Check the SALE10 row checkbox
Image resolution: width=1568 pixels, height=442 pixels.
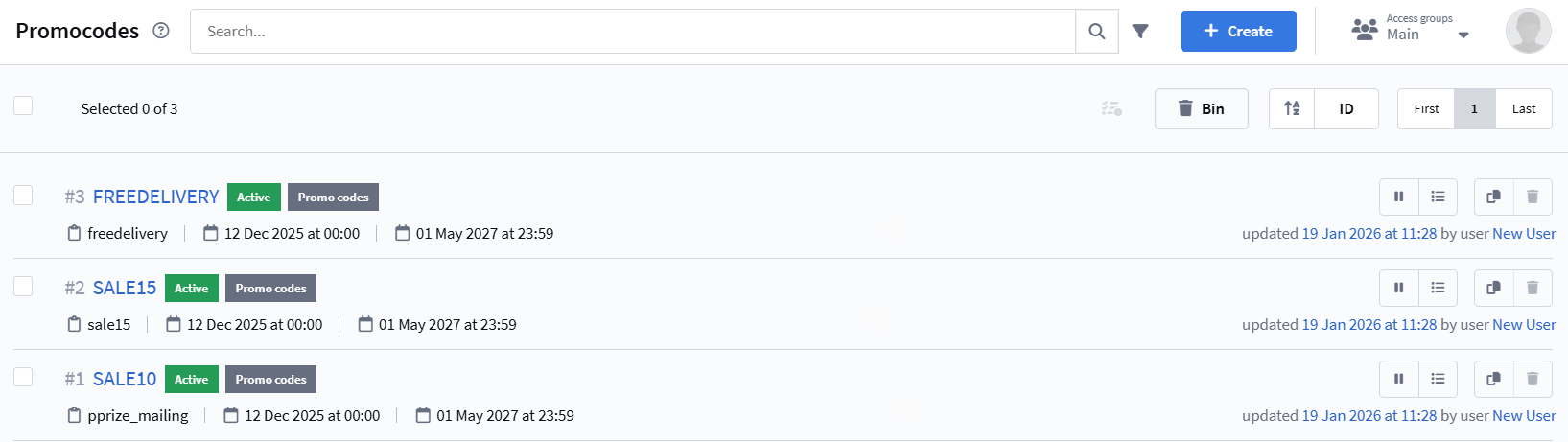tap(23, 377)
